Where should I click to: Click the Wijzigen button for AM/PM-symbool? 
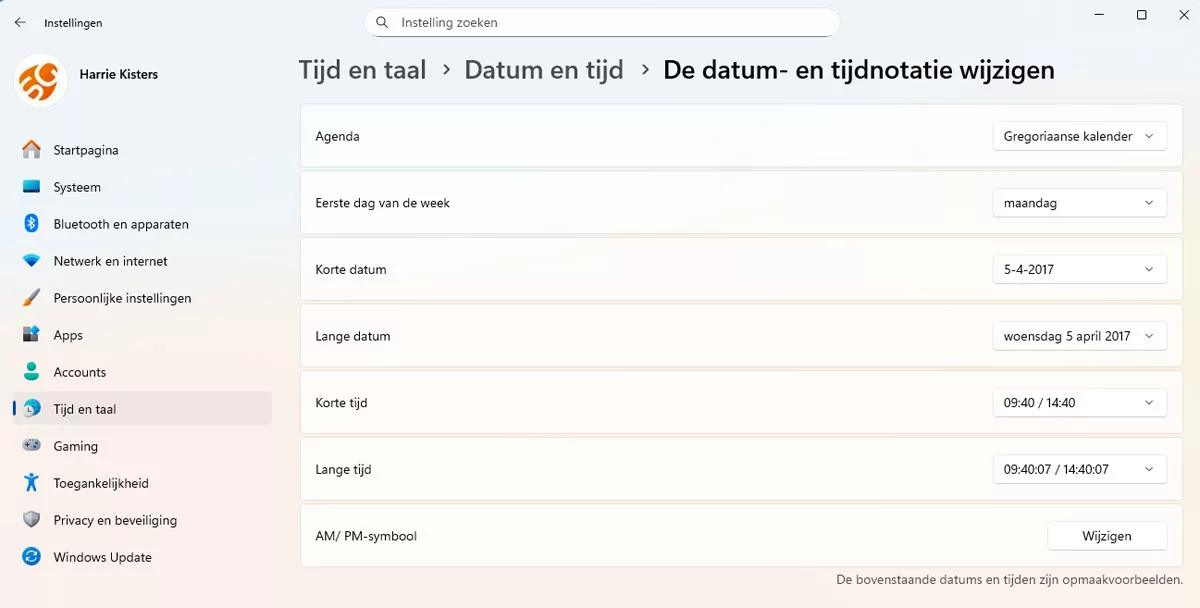point(1106,536)
